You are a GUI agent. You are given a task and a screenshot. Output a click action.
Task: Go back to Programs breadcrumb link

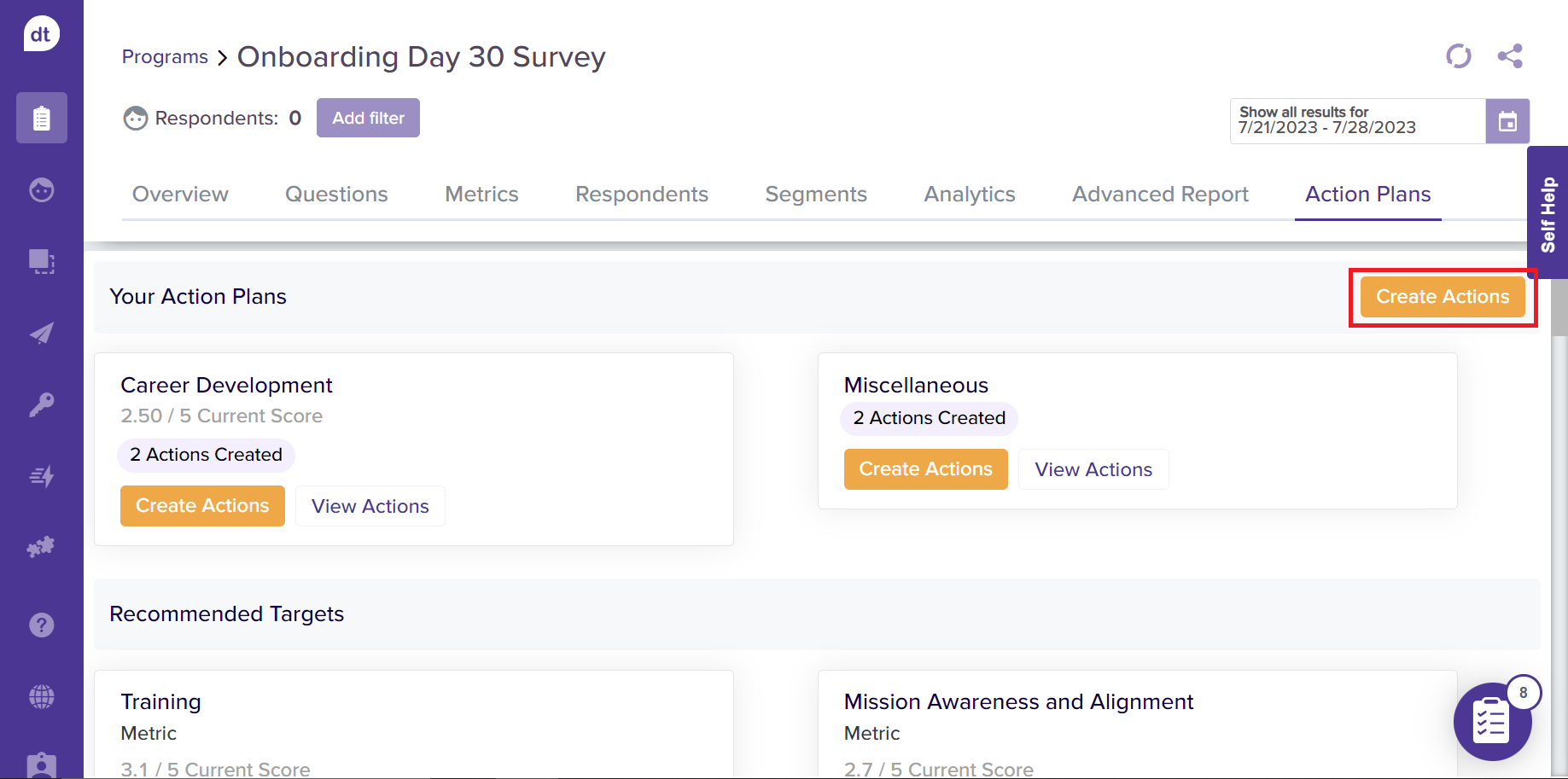165,57
